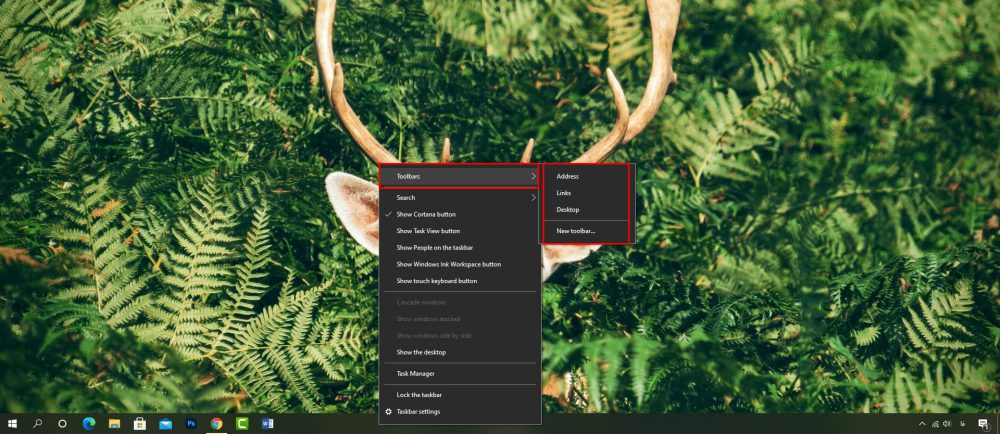The image size is (1000, 434).
Task: Open File Explorer from the taskbar
Action: [x=114, y=424]
